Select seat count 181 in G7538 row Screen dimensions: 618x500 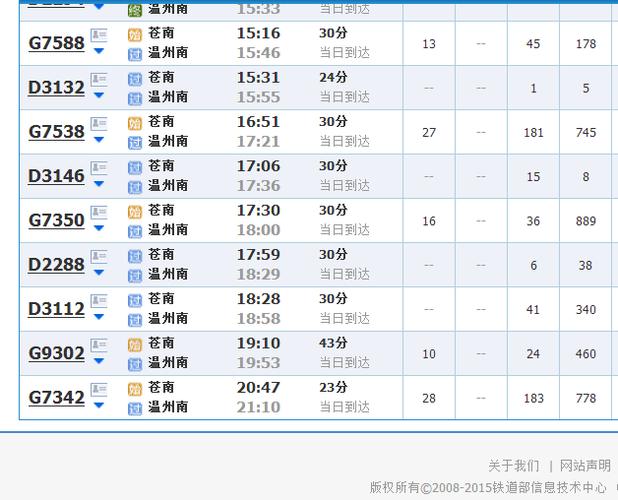[x=533, y=132]
